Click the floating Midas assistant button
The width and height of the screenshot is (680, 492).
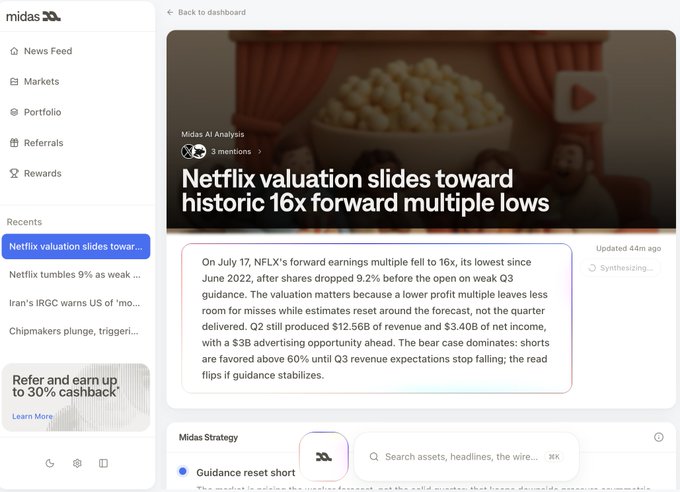(x=324, y=456)
